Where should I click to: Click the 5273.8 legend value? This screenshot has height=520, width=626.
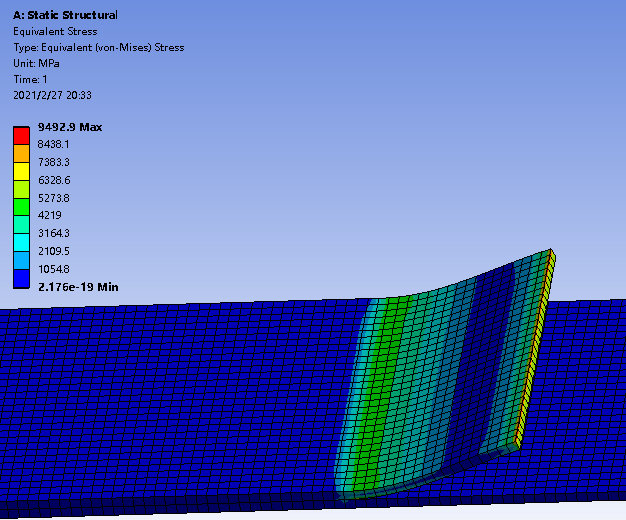point(54,198)
